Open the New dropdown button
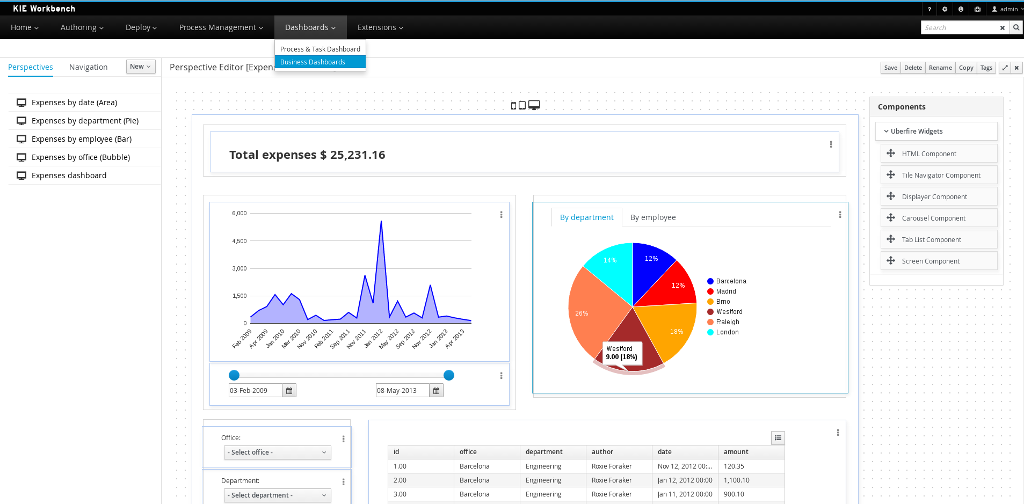This screenshot has width=1024, height=504. pyautogui.click(x=141, y=67)
